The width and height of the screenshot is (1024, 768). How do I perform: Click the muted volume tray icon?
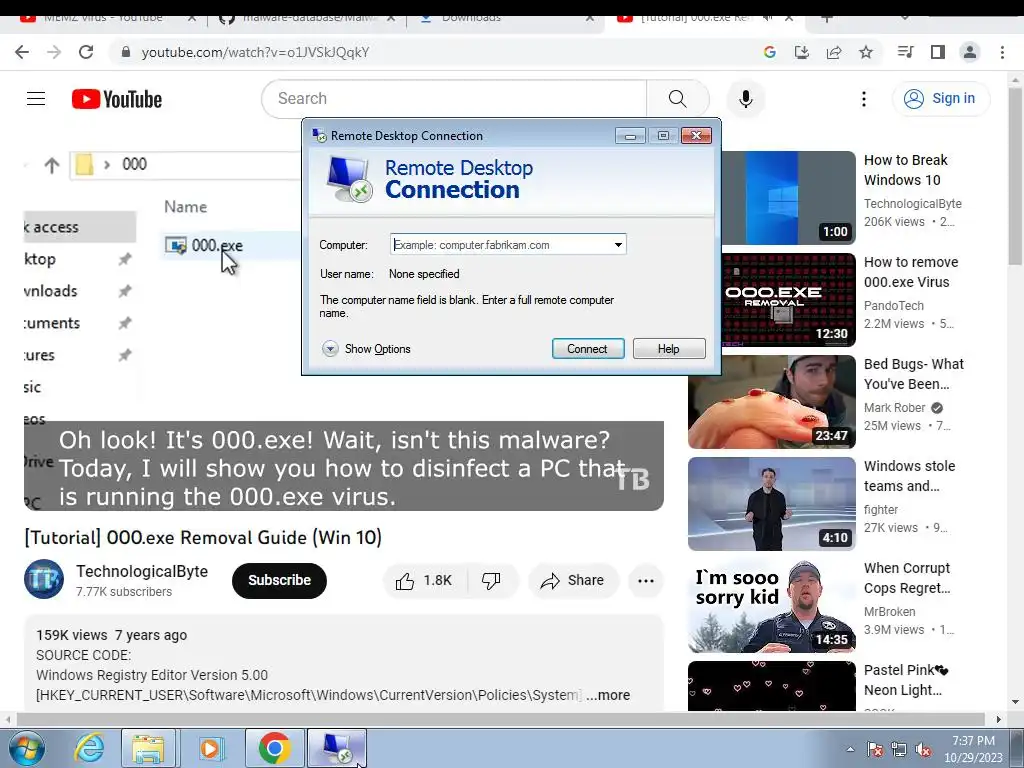pyautogui.click(x=923, y=749)
